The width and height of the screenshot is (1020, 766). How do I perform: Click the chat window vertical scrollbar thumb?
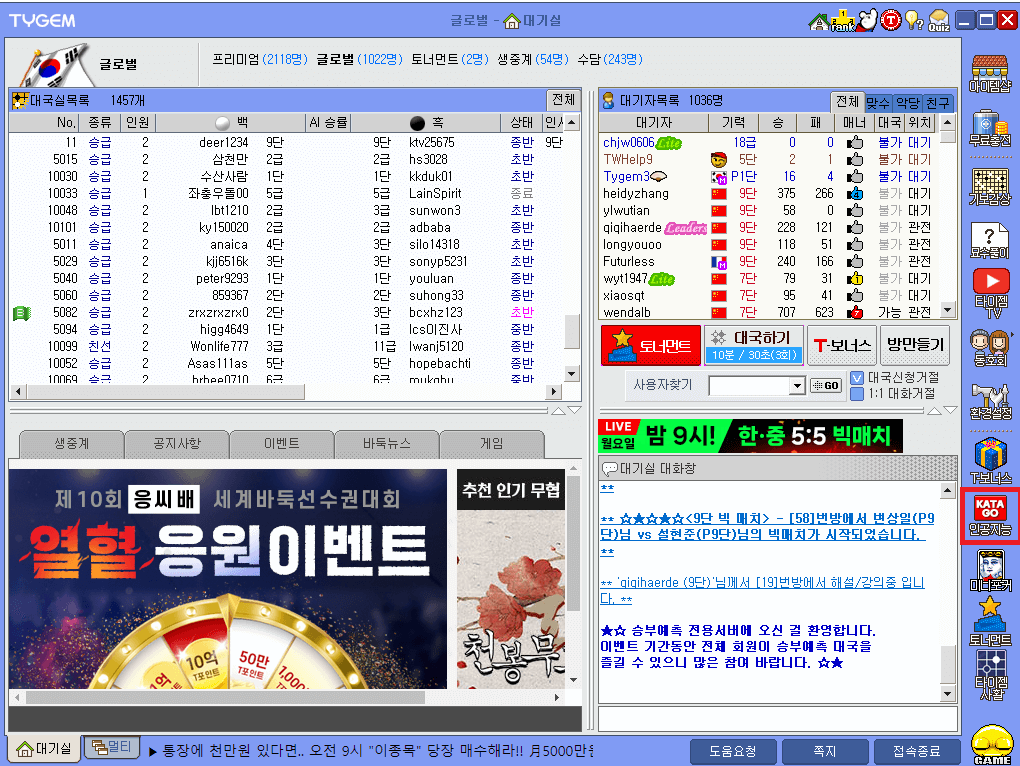pos(948,664)
